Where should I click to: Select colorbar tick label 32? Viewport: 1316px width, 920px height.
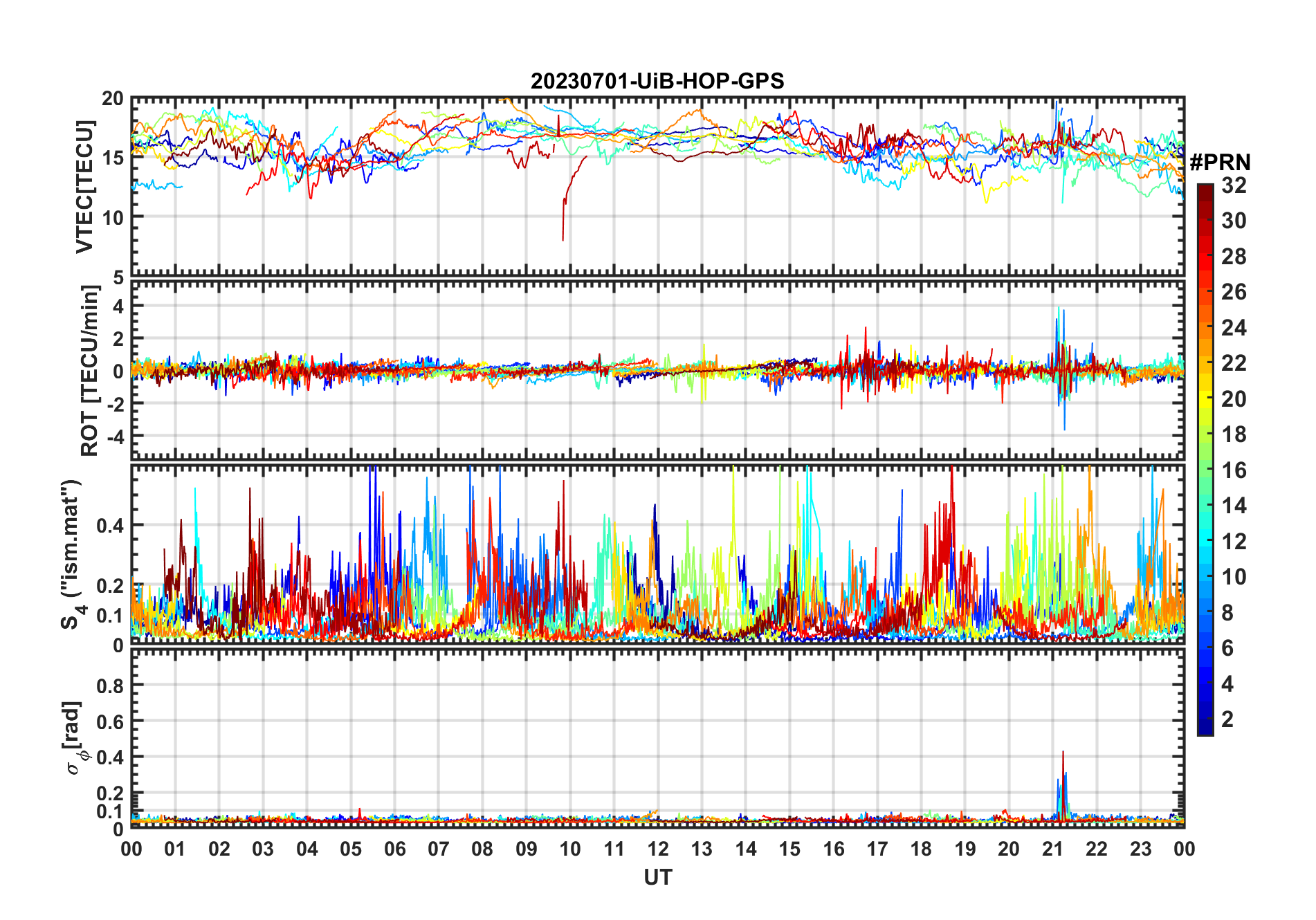(x=1234, y=185)
